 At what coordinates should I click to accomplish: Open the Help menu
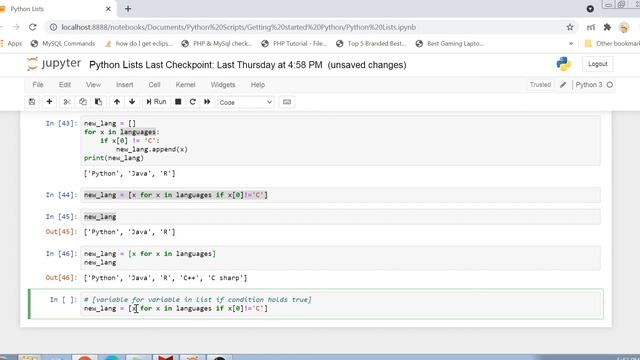pos(258,85)
